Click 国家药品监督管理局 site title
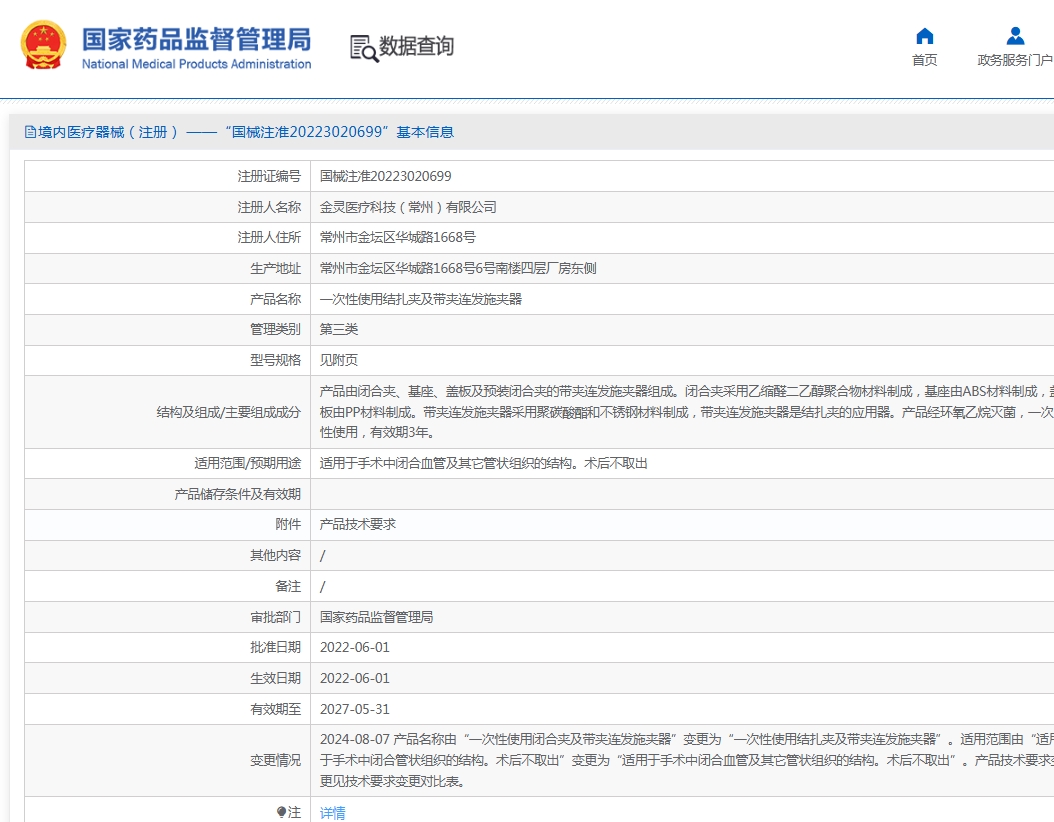1054x822 pixels. pos(196,40)
